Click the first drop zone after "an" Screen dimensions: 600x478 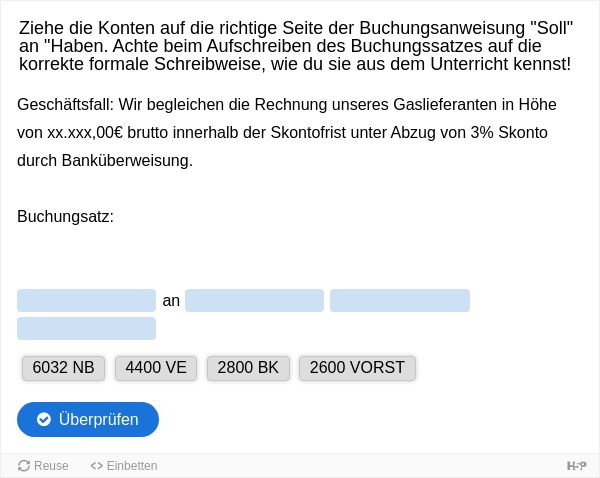click(x=254, y=301)
